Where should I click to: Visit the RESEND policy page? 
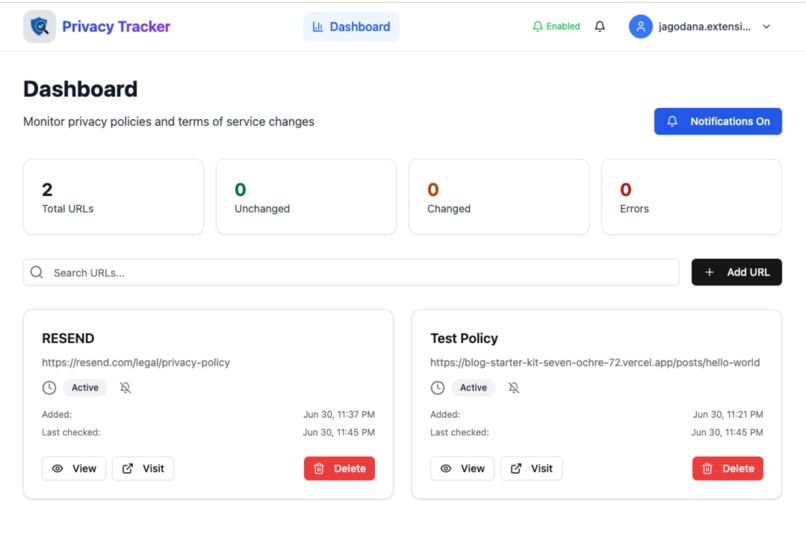[x=143, y=468]
